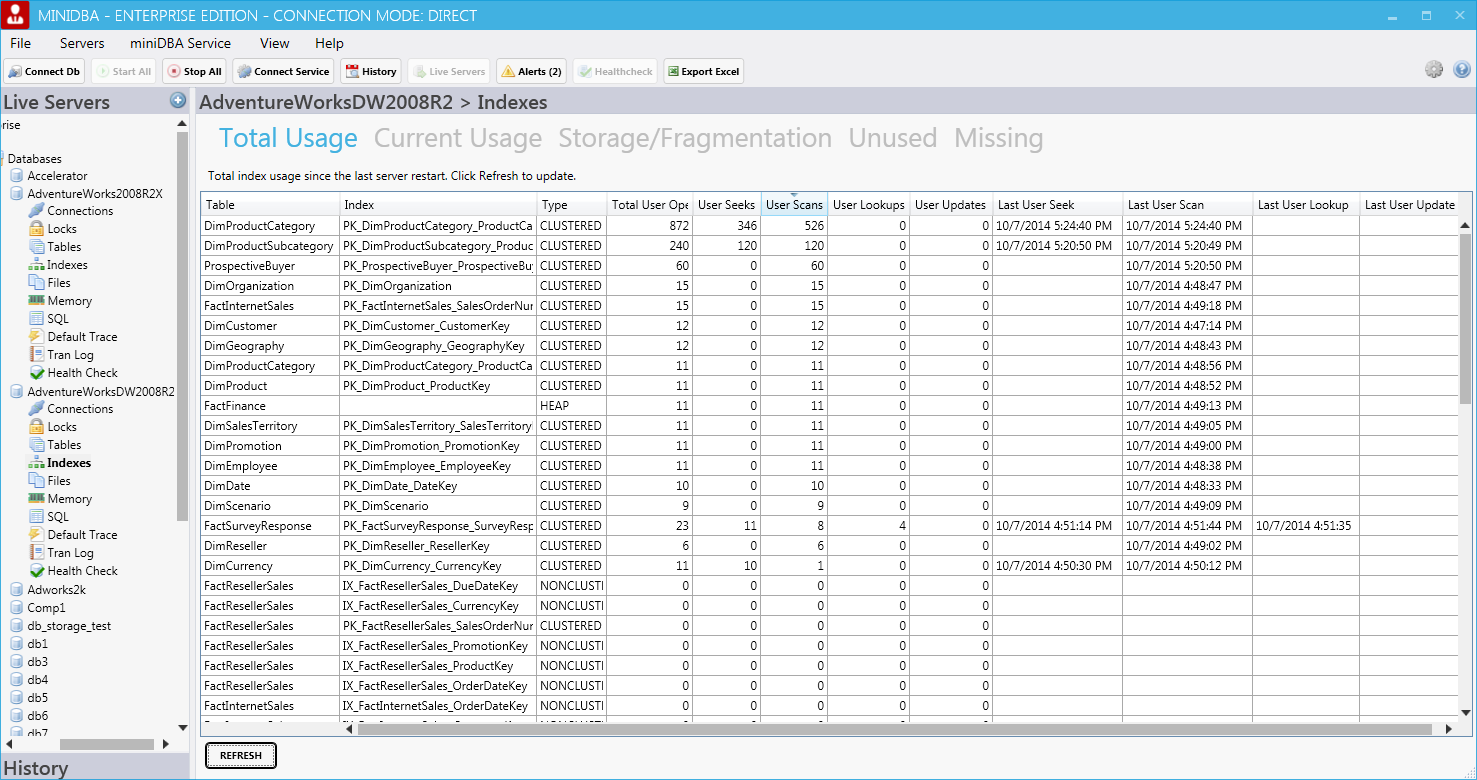Viewport: 1477px width, 780px height.
Task: Select the Databases tree node
Action: (x=34, y=159)
